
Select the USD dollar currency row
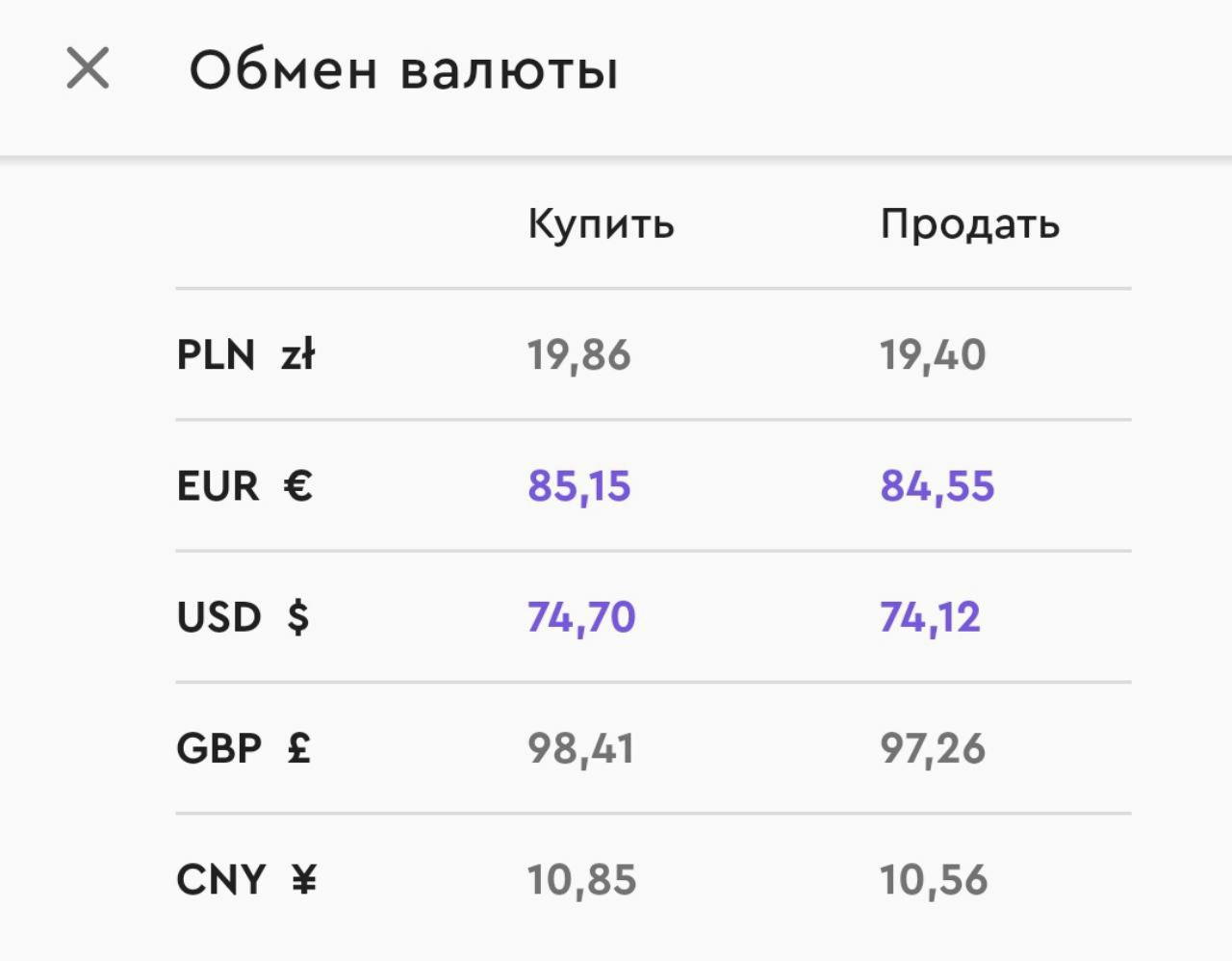[x=654, y=616]
